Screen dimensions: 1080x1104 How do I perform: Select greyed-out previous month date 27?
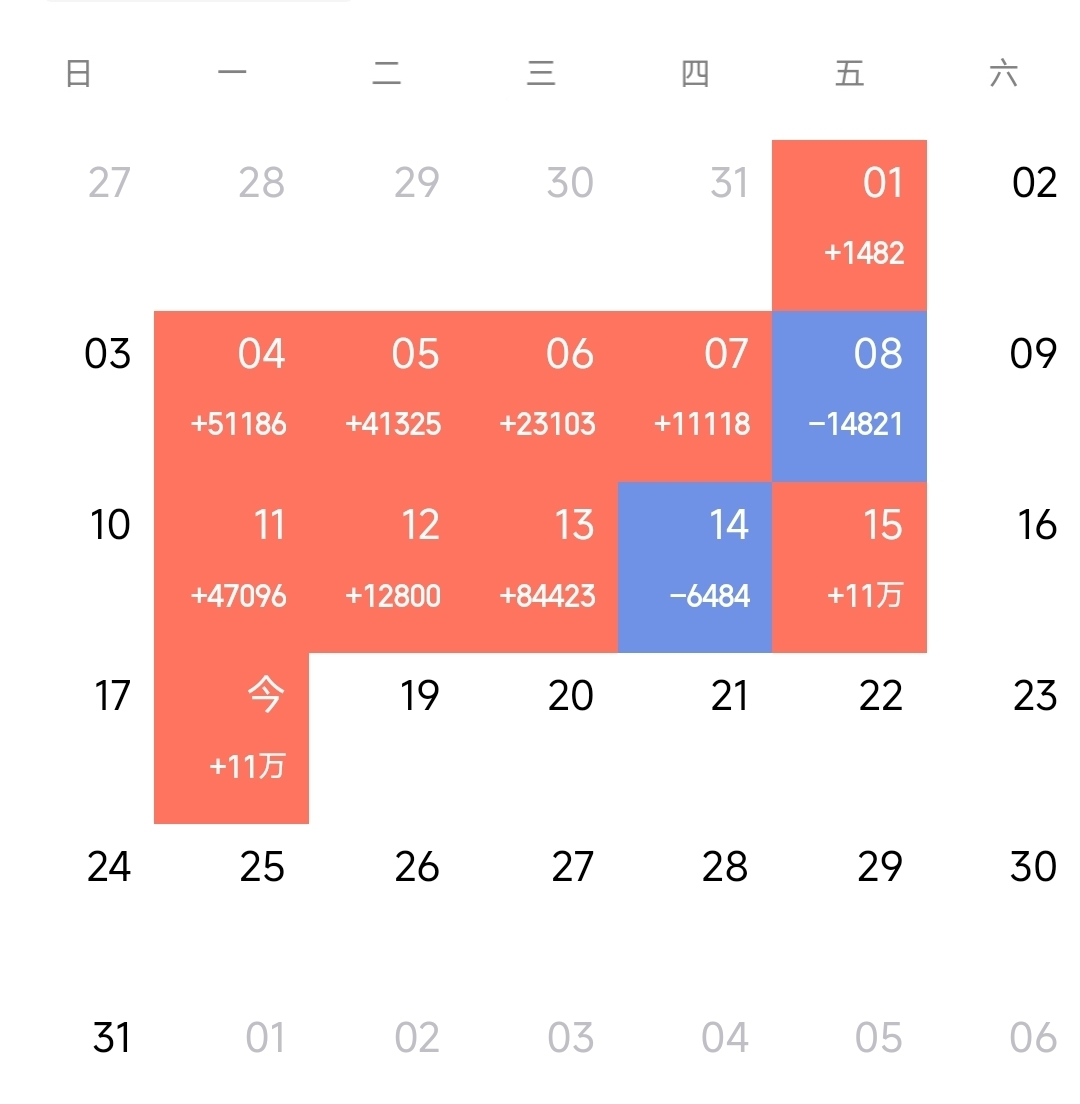click(x=109, y=183)
